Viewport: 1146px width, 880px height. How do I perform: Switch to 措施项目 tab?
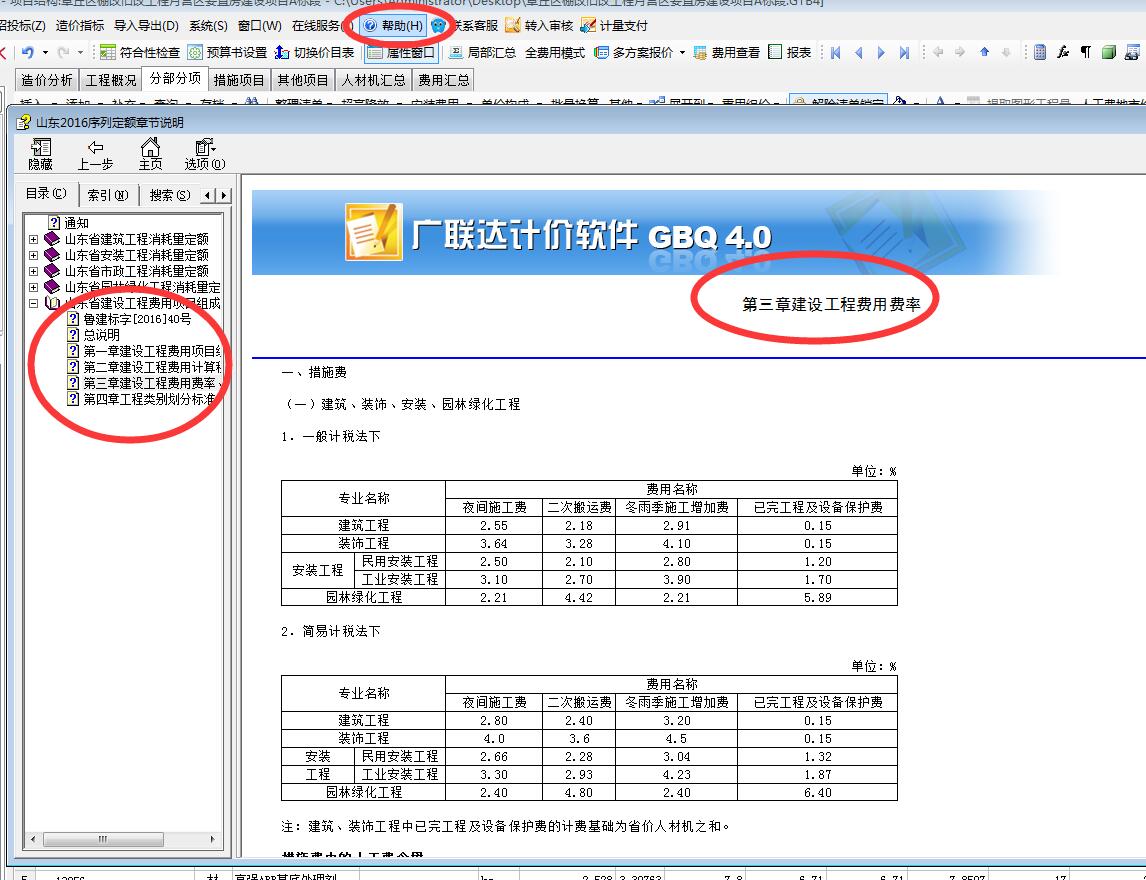point(239,80)
